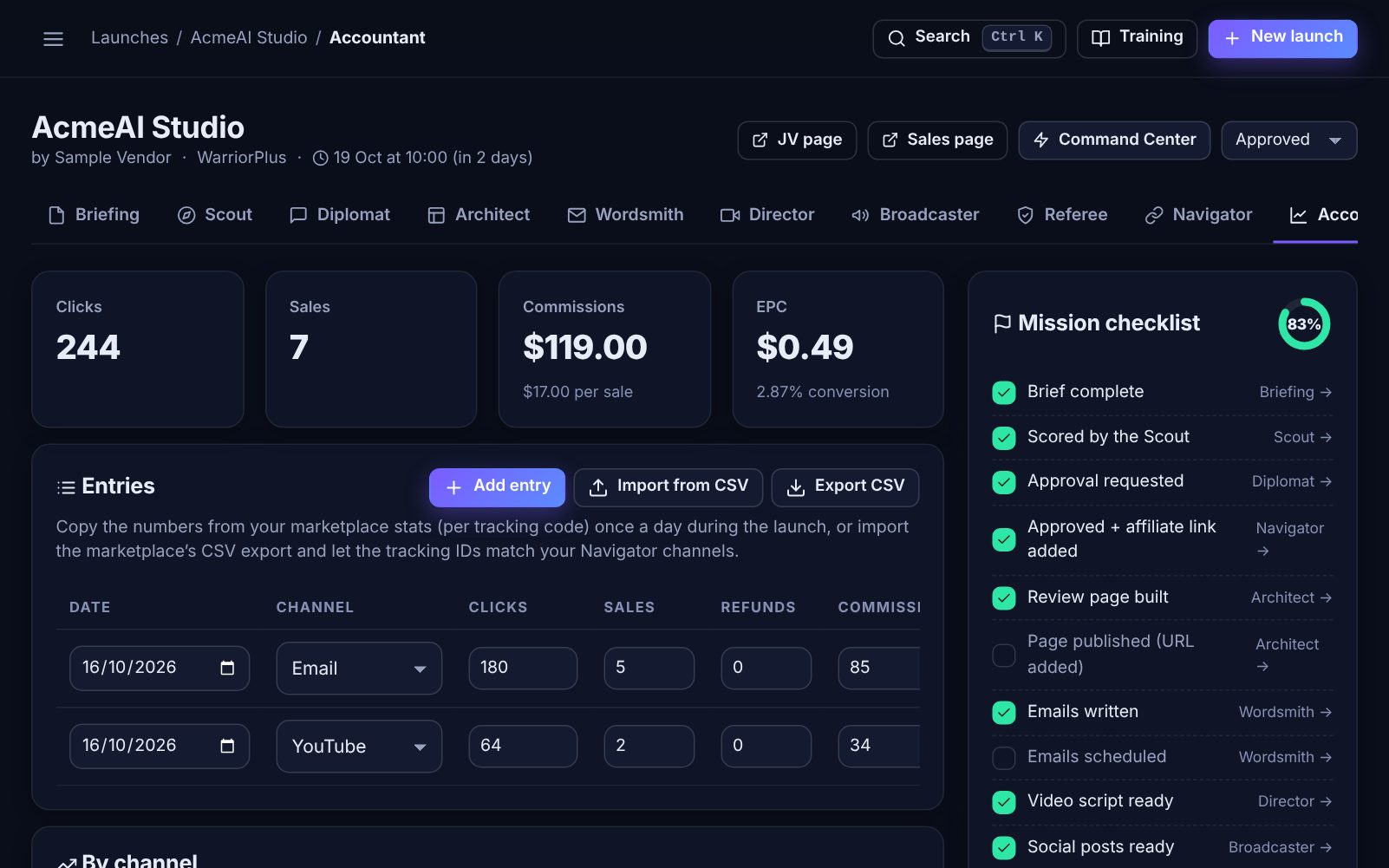1389x868 pixels.
Task: Click the Training book icon
Action: tap(1100, 38)
